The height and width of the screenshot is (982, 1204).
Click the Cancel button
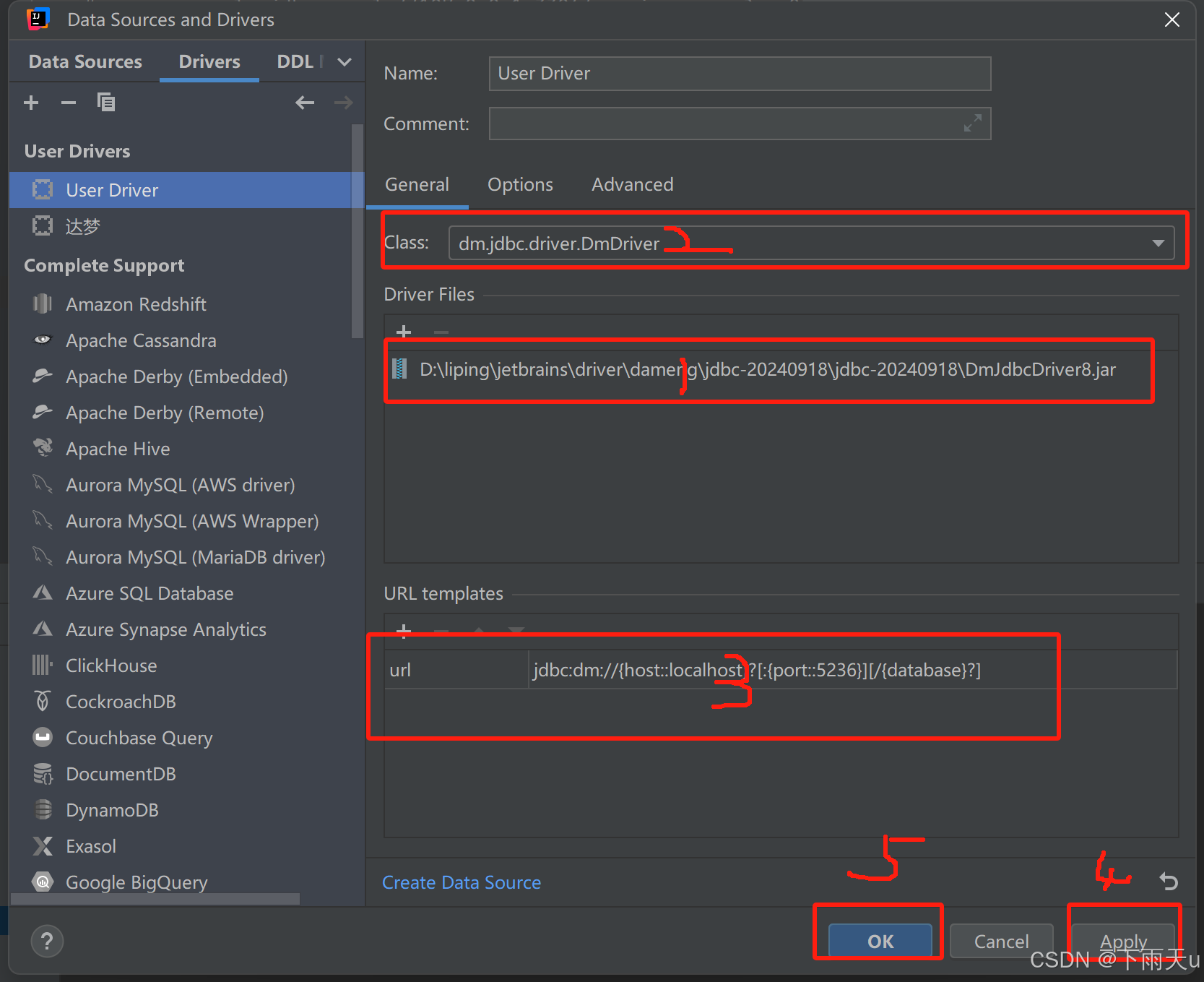coord(1001,941)
